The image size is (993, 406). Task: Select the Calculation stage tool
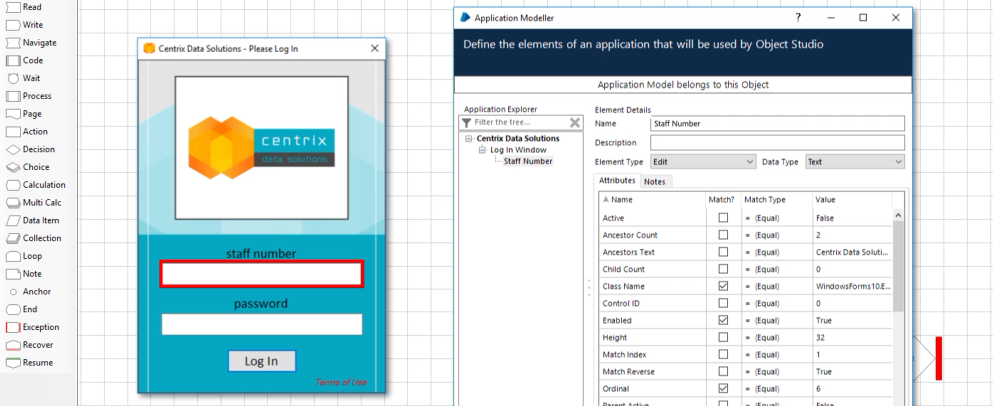point(35,184)
